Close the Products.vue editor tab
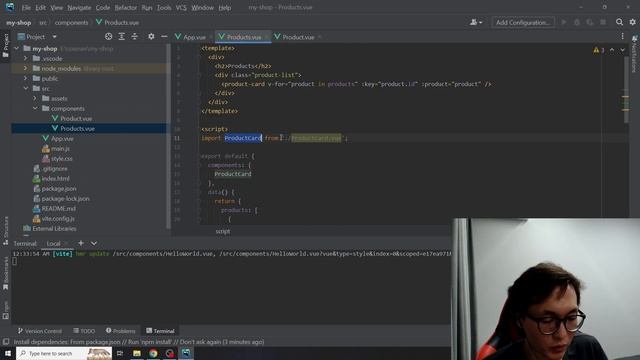Viewport: 640px width, 360px height. point(266,37)
